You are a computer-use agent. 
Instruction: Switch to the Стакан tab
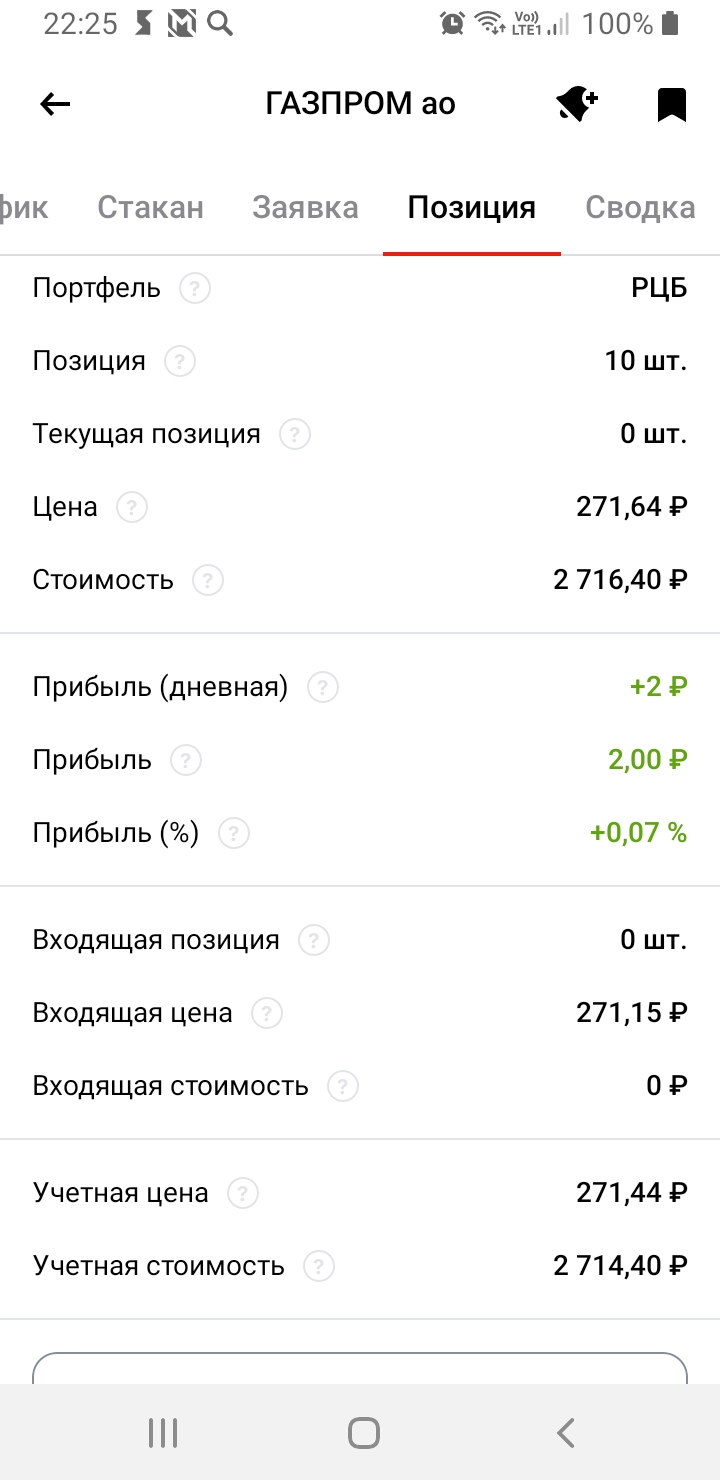tap(150, 208)
